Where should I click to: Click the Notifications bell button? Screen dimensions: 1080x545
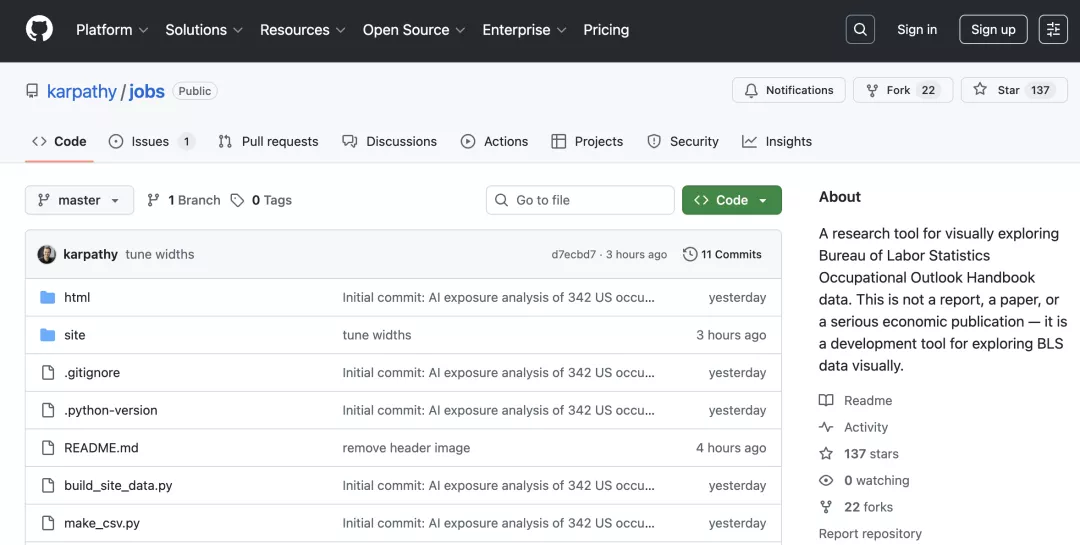point(788,90)
